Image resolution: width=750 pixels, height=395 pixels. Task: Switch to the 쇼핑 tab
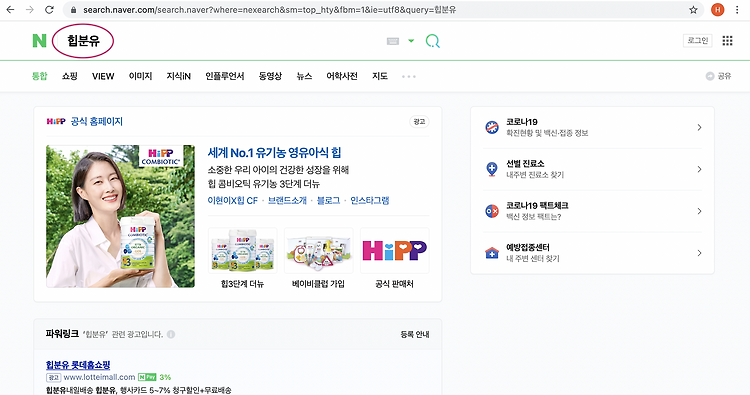[x=69, y=76]
